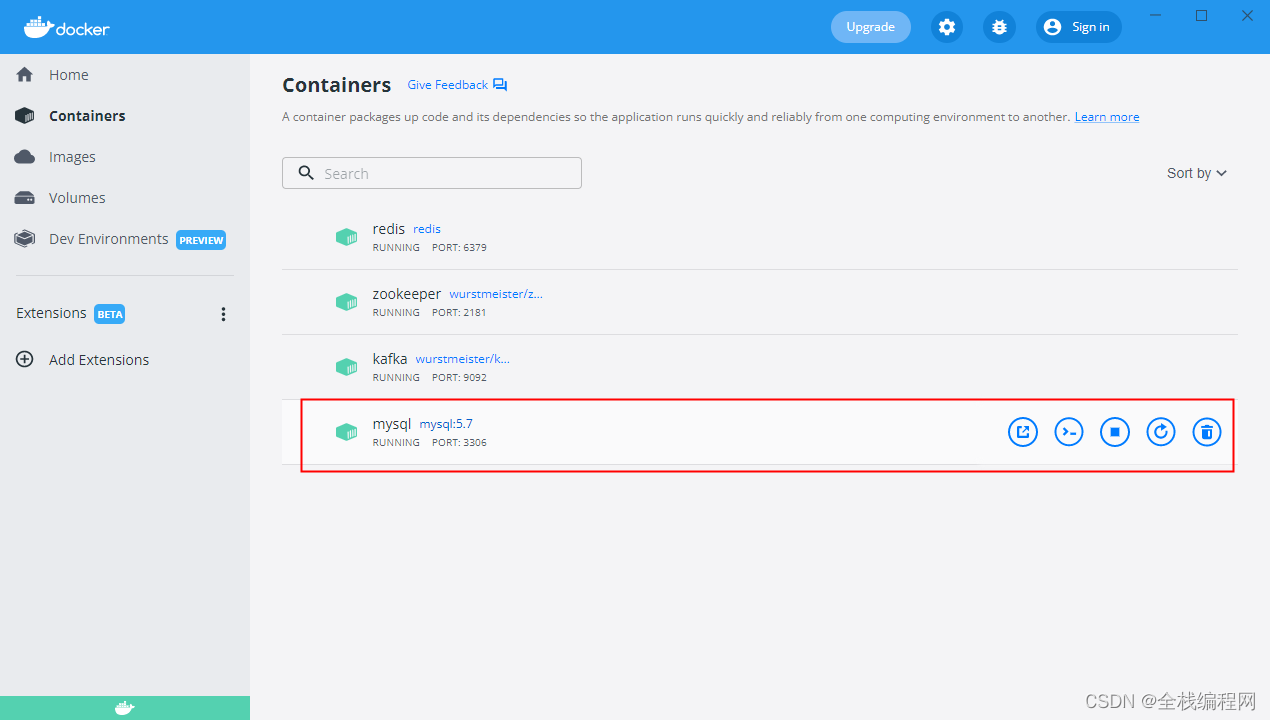The height and width of the screenshot is (720, 1270).
Task: Open Docker settings gear icon
Action: (947, 27)
